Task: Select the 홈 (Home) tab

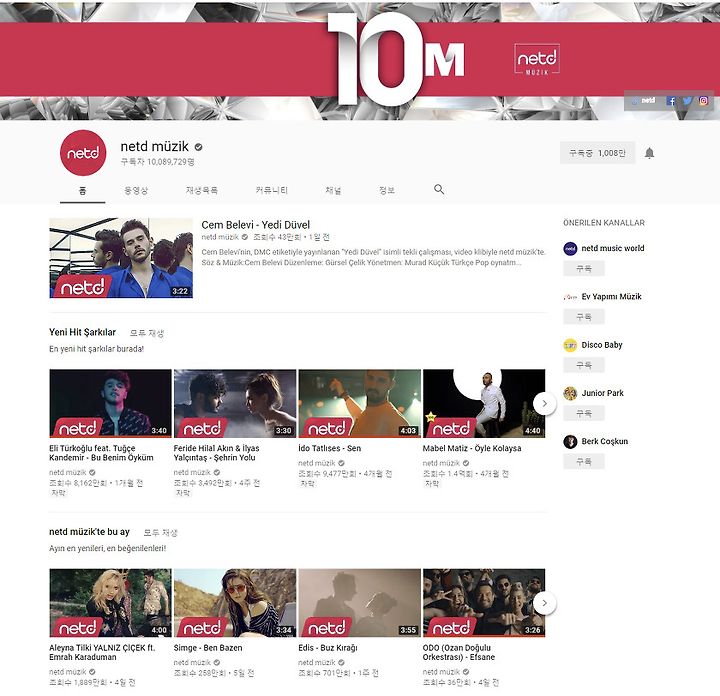Action: [x=82, y=190]
